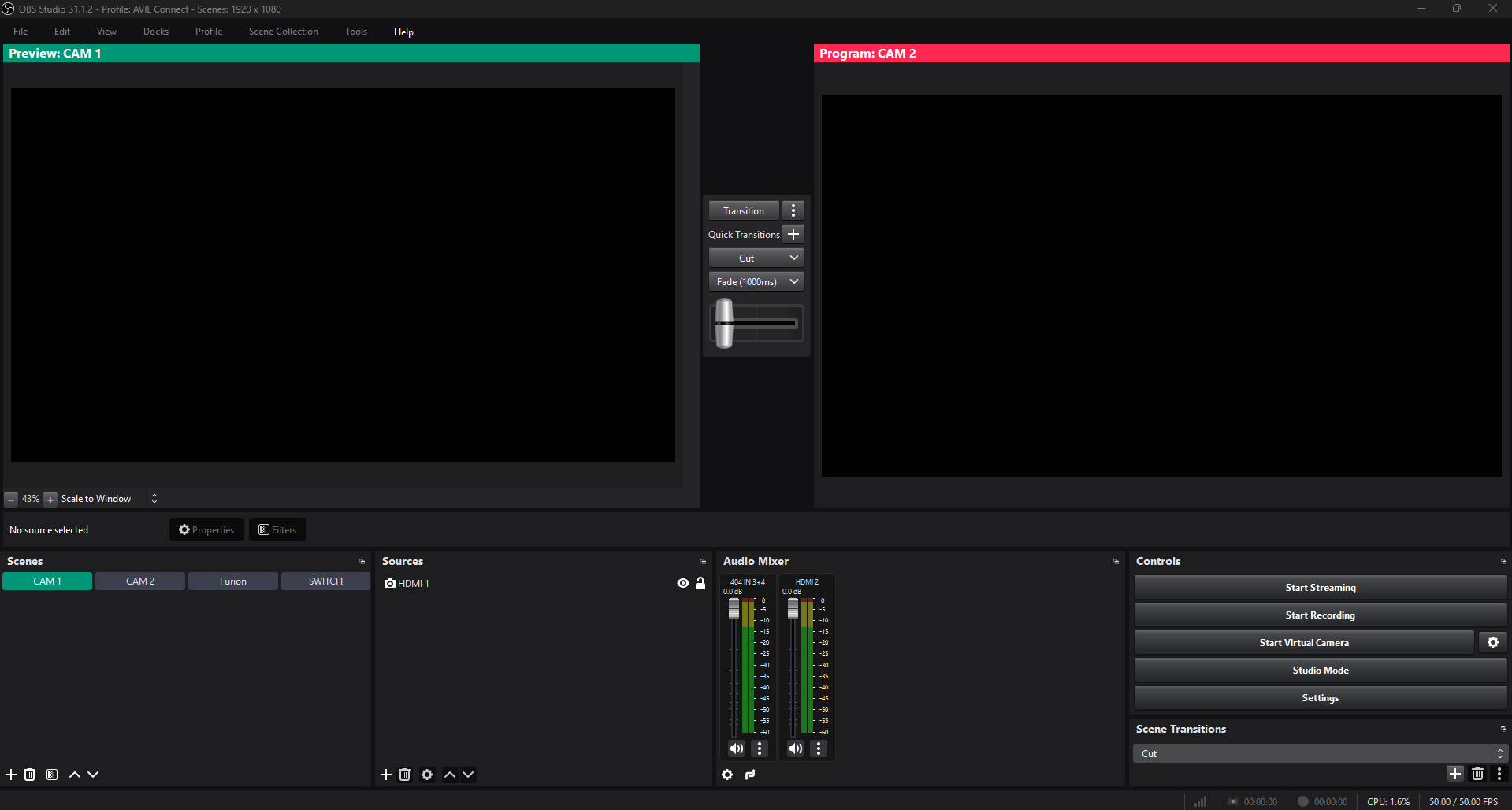
Task: Open the Docks menu
Action: pyautogui.click(x=156, y=32)
